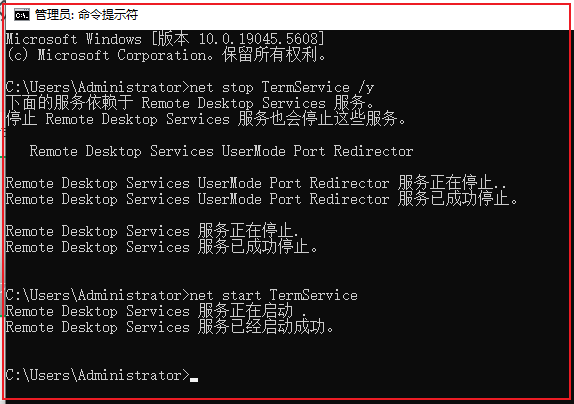Click the indented 'UserMode Port Redirector' service name
574x404 pixels.
221,151
